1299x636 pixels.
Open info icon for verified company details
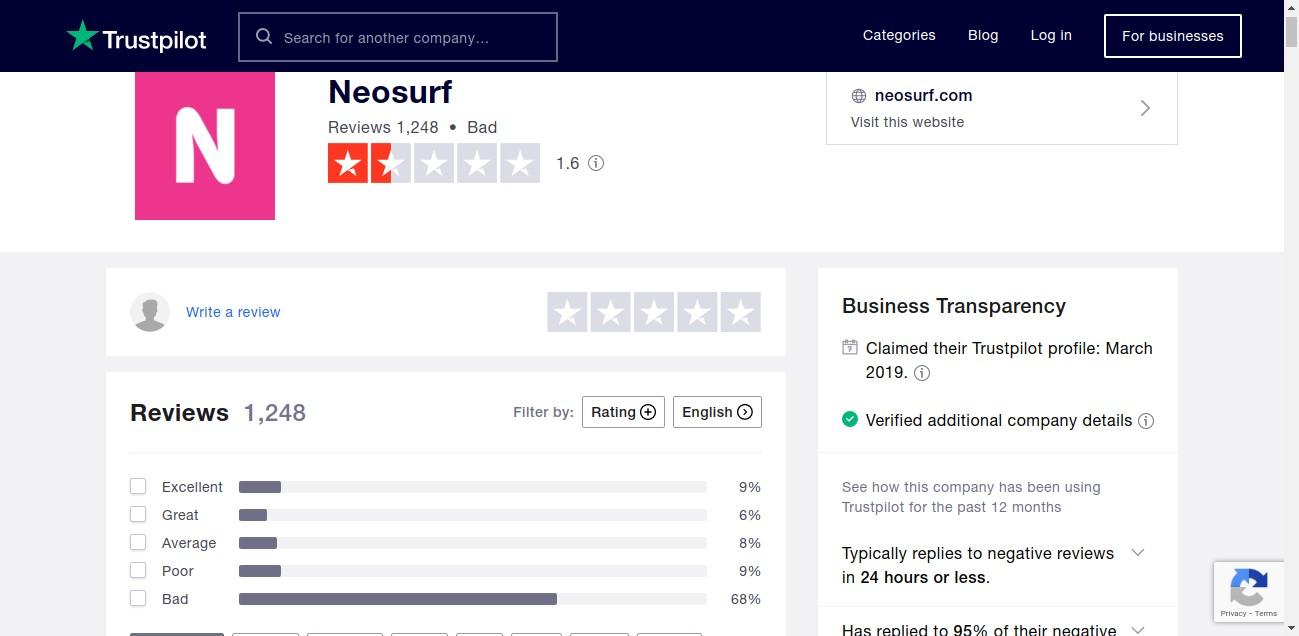(x=1146, y=421)
